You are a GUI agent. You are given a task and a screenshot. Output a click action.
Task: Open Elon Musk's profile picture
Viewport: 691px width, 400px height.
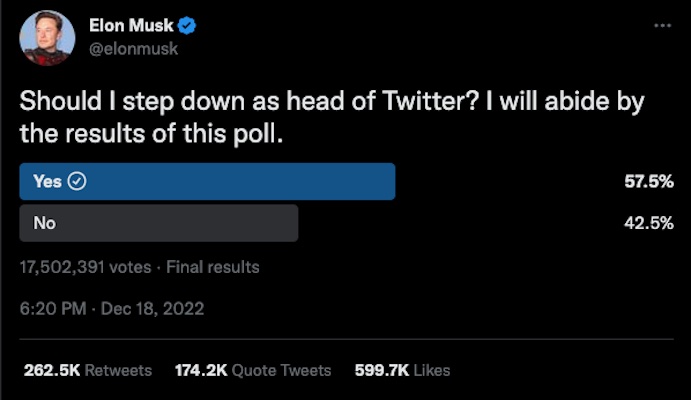click(x=46, y=38)
